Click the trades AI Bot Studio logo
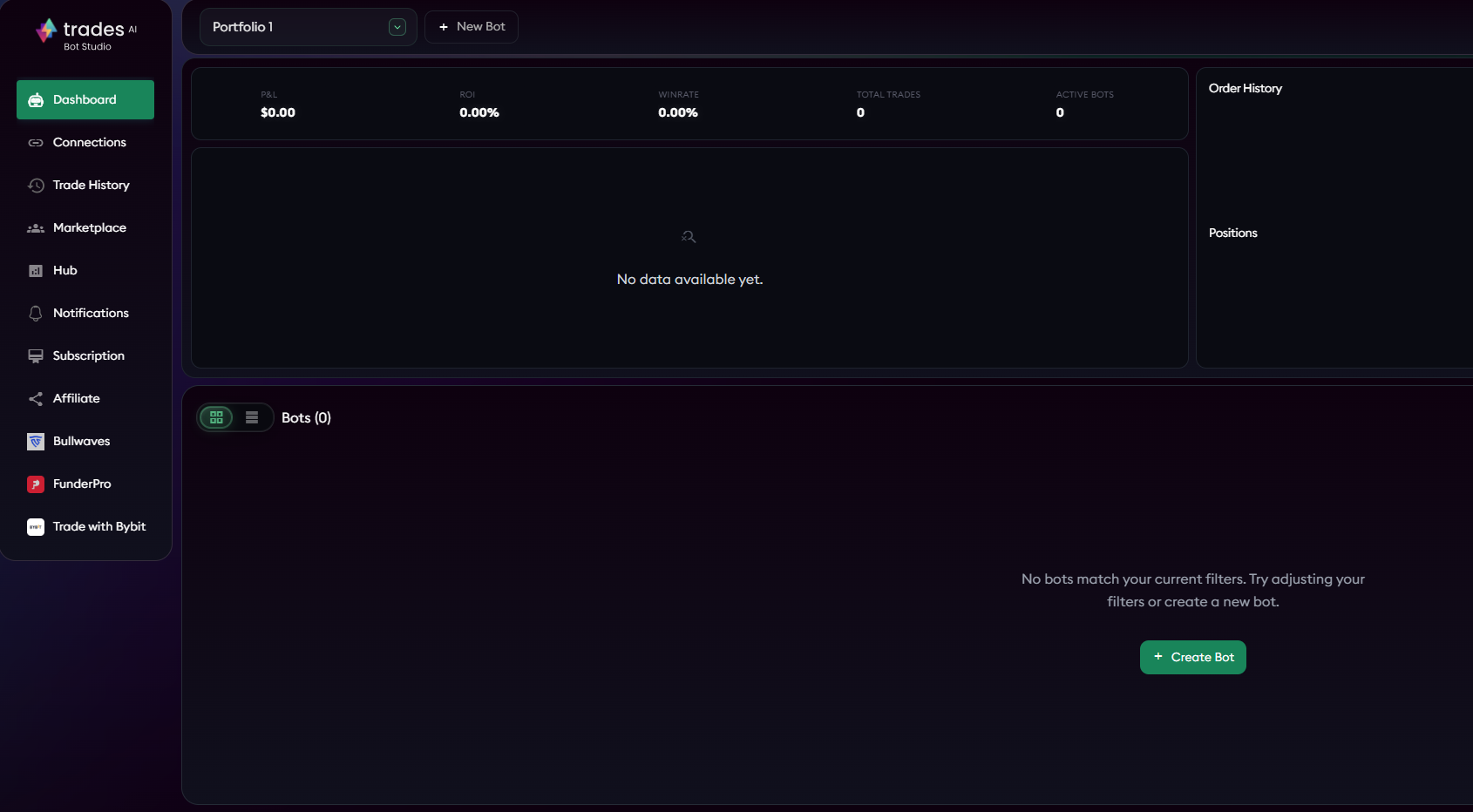This screenshot has height=812, width=1473. point(86,34)
